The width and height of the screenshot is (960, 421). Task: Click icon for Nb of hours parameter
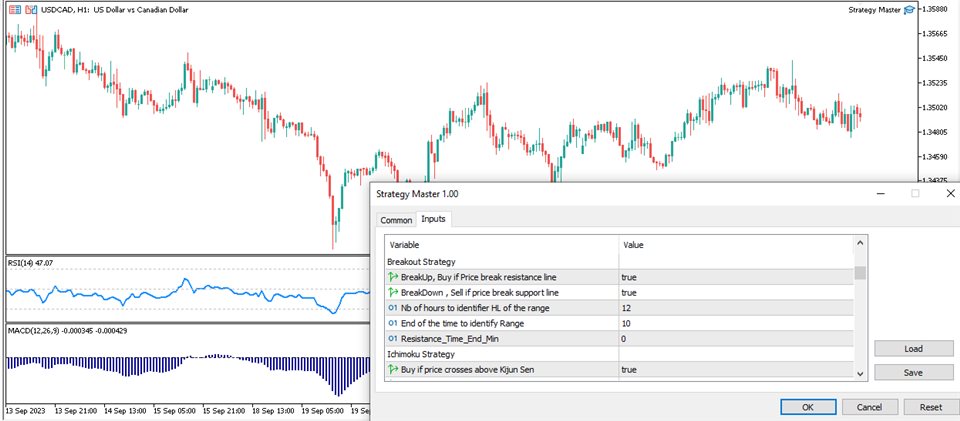pyautogui.click(x=392, y=308)
